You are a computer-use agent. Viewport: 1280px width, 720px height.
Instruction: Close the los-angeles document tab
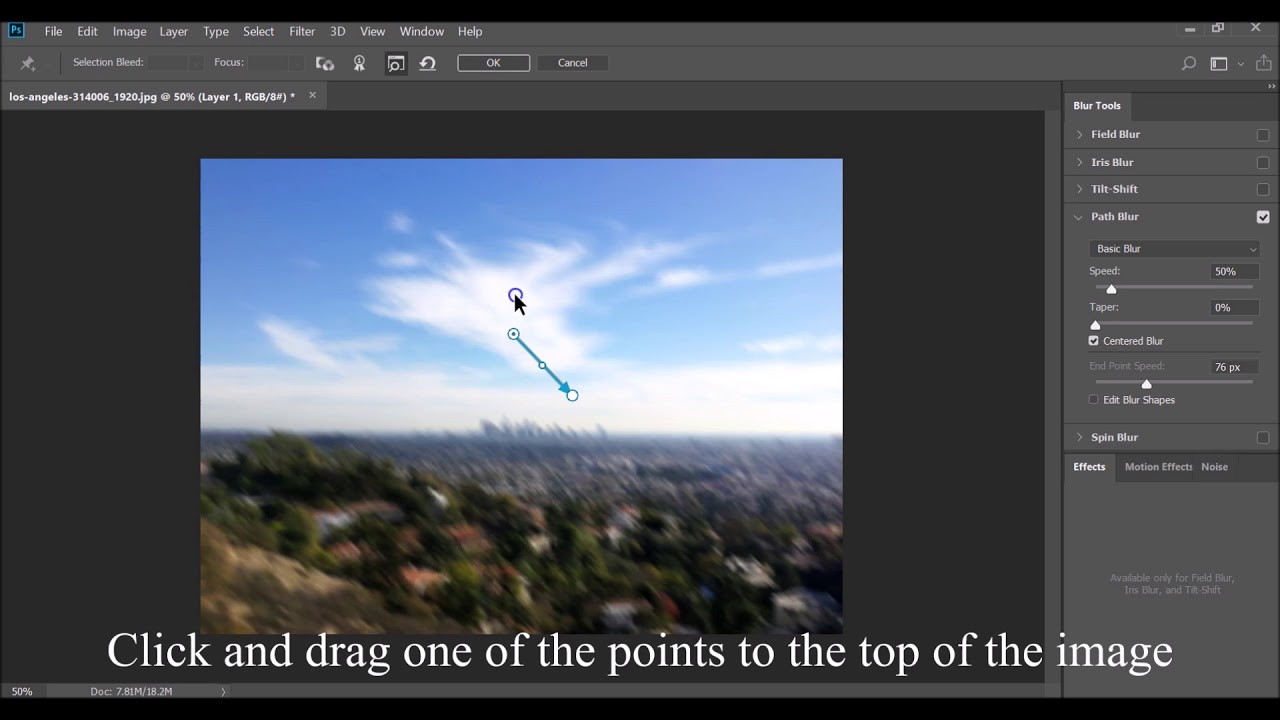pos(312,96)
